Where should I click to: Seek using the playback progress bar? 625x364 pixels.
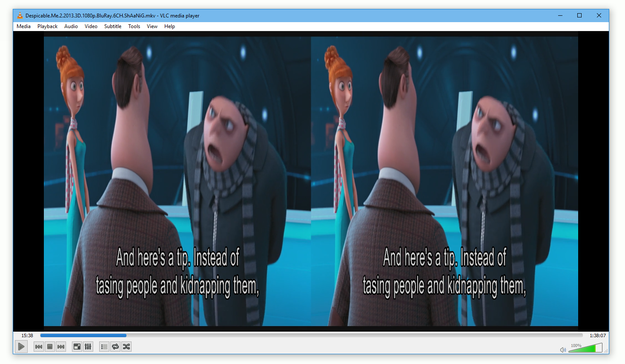coord(311,335)
